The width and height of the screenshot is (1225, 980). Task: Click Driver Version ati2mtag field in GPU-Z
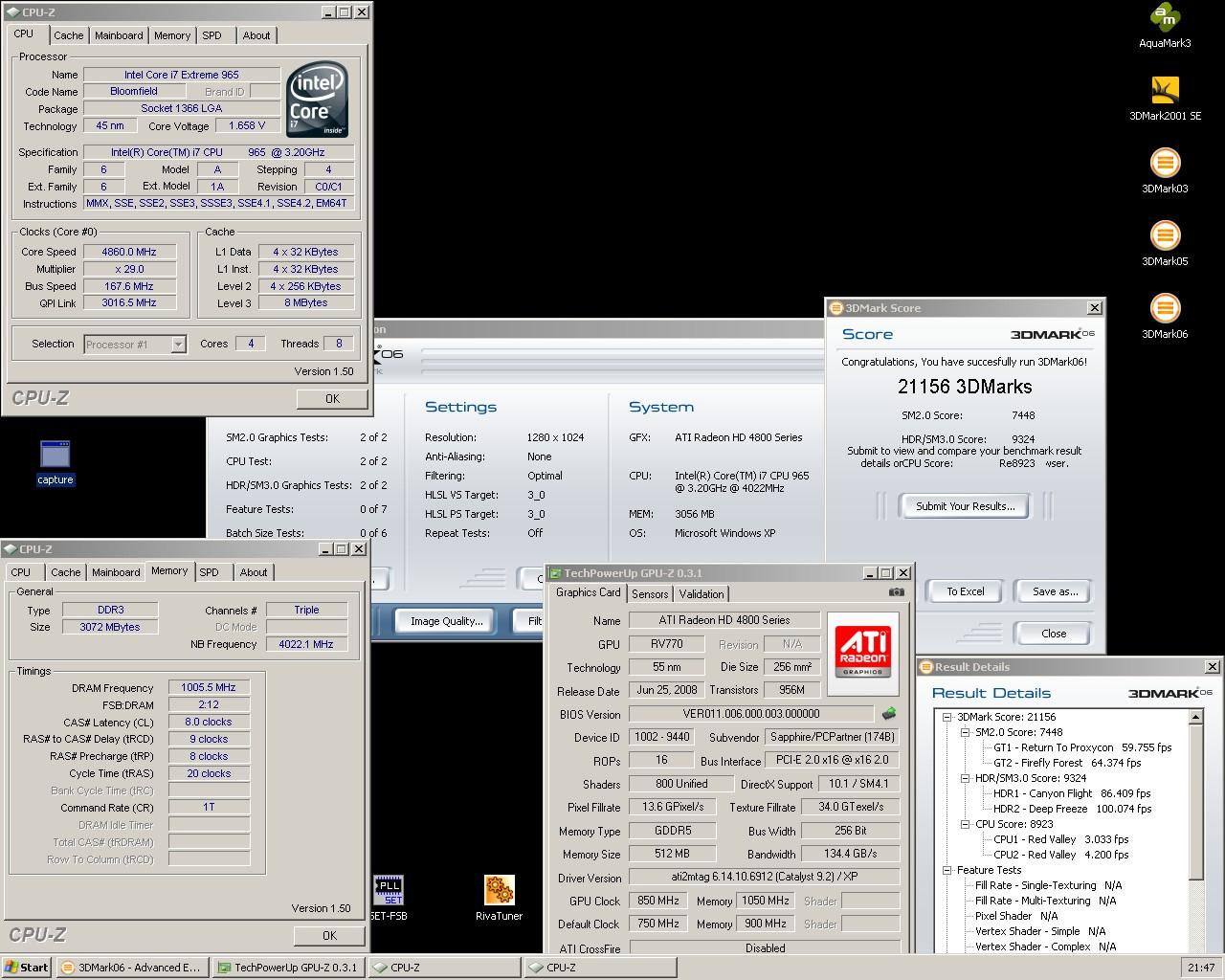point(764,878)
